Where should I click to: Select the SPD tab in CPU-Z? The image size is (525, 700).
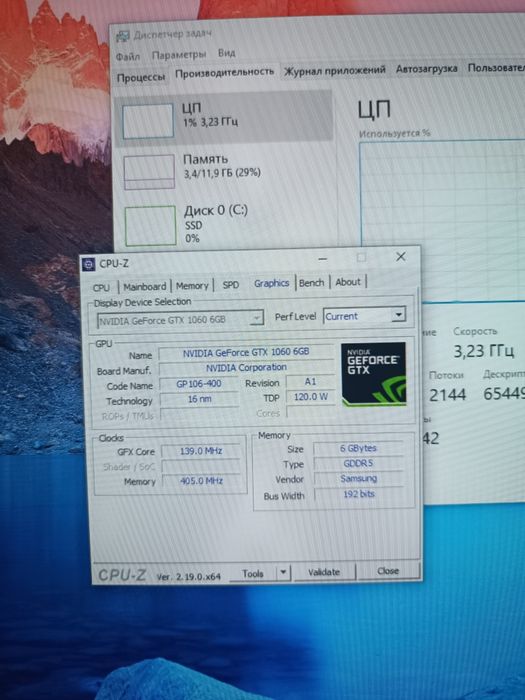(x=231, y=285)
